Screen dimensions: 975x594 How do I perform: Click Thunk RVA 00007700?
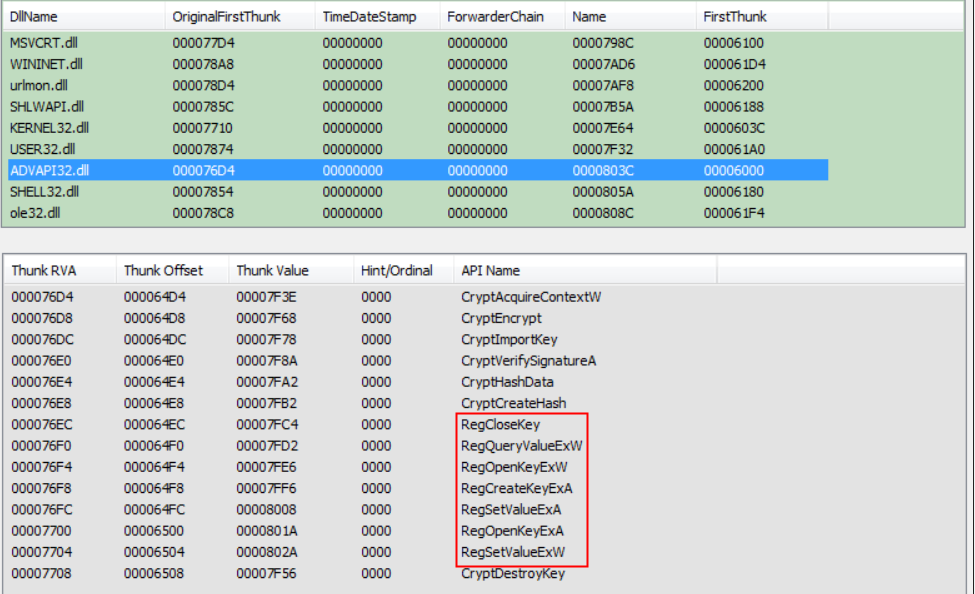tap(41, 531)
